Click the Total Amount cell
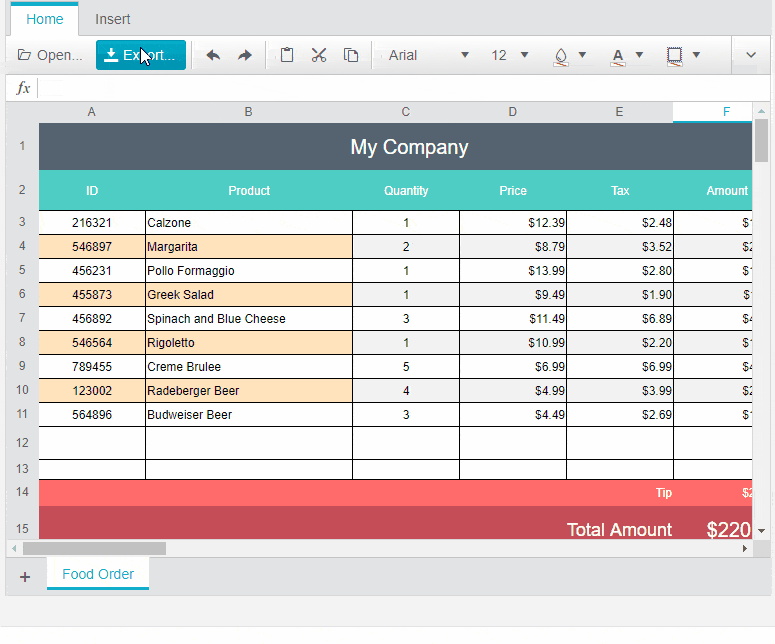 [619, 529]
